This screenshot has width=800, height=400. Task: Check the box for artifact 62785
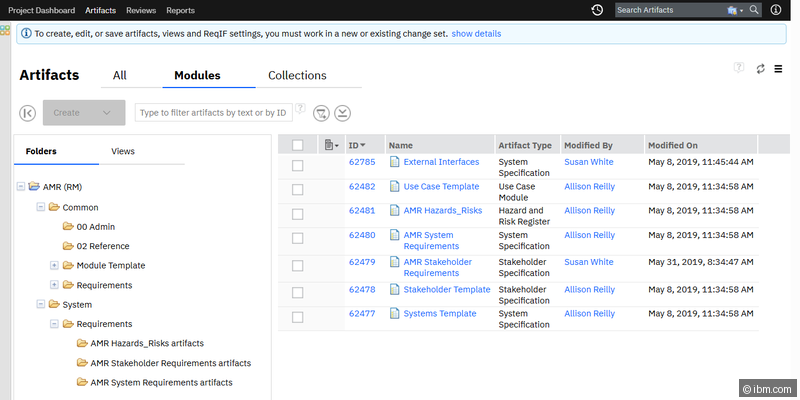tap(297, 165)
